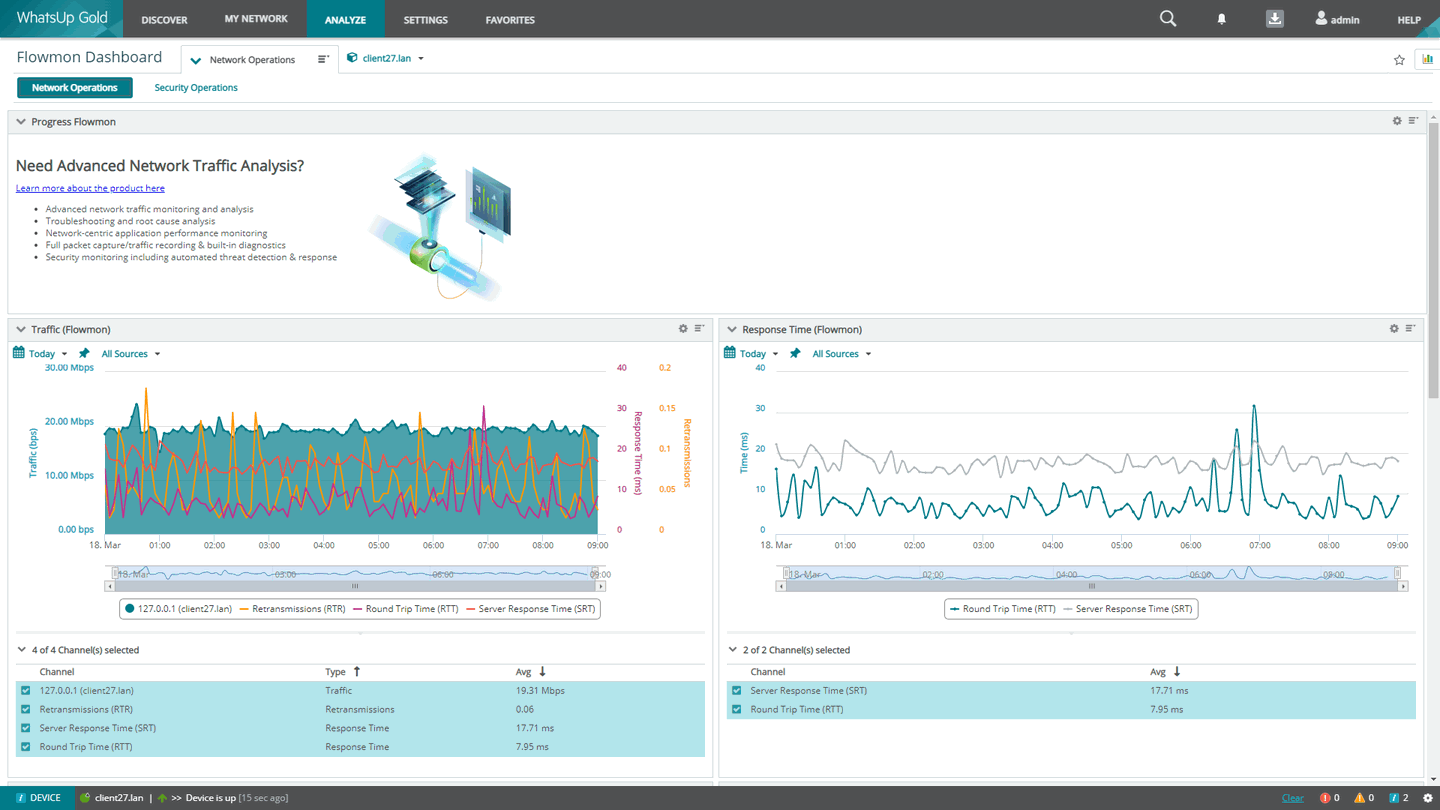The image size is (1440, 810).
Task: Open the notifications bell
Action: click(x=1221, y=19)
